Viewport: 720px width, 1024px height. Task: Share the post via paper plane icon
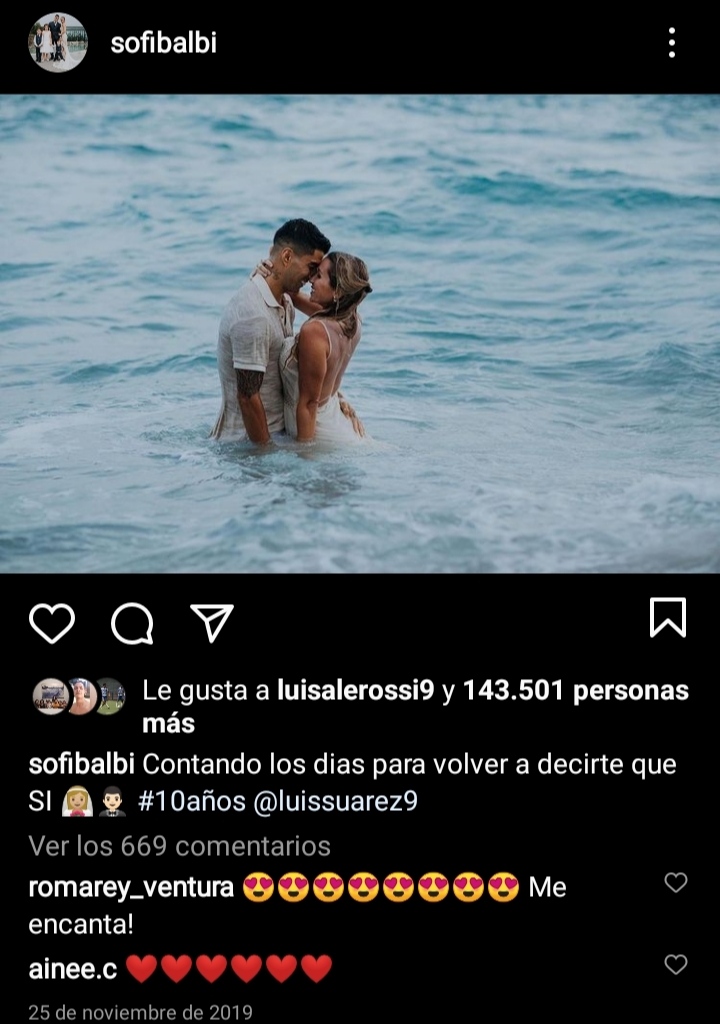click(x=212, y=622)
